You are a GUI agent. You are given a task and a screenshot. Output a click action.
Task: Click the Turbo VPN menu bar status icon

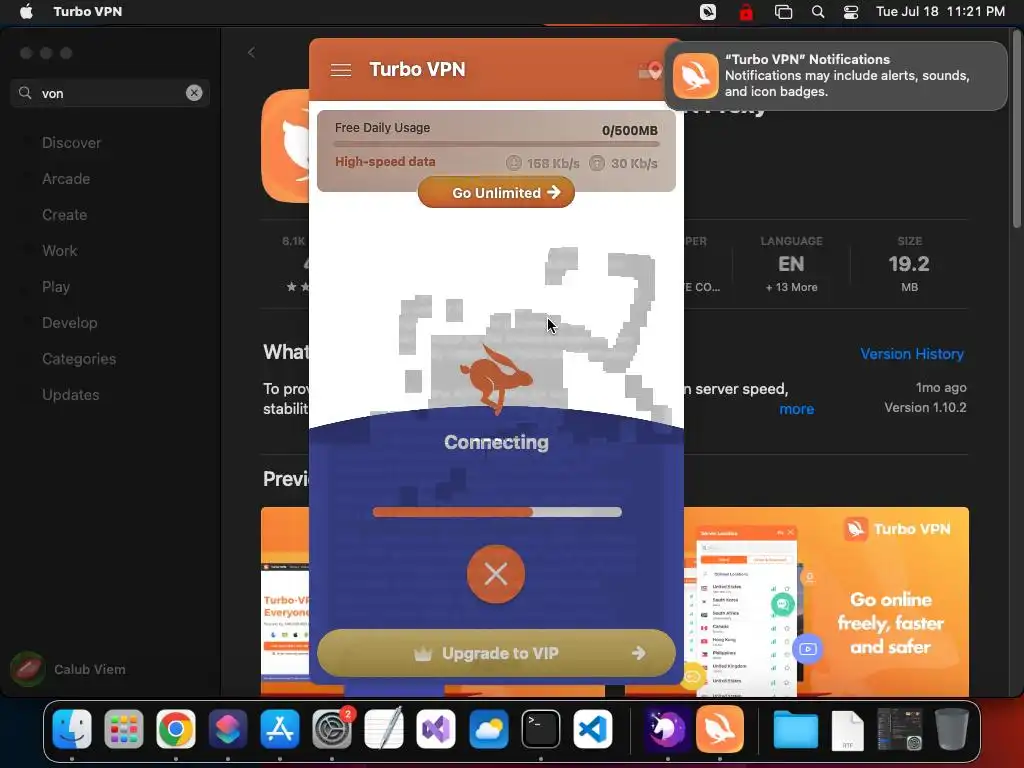[x=708, y=12]
